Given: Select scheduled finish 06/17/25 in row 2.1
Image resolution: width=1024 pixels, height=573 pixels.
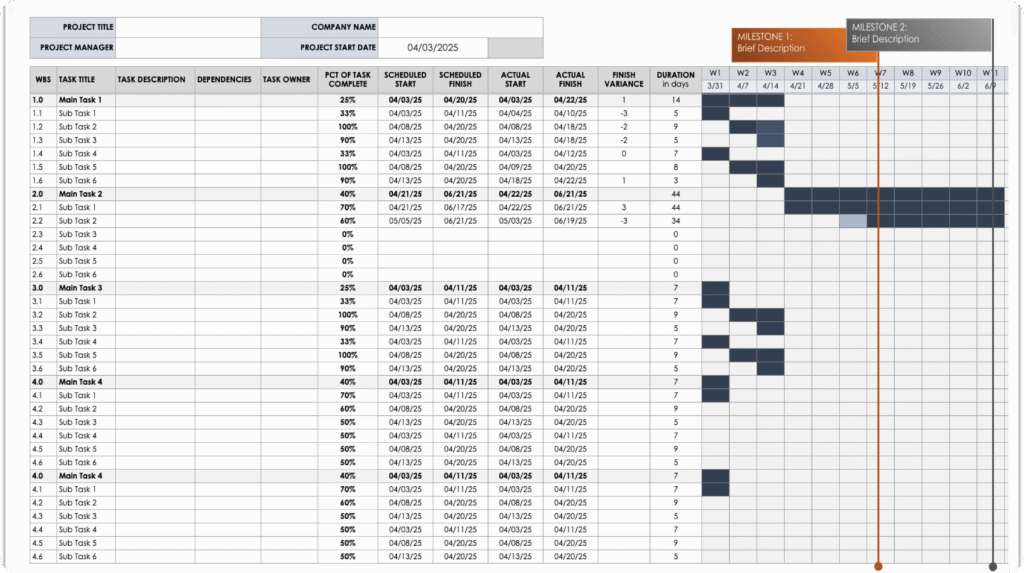Looking at the screenshot, I should coord(460,208).
